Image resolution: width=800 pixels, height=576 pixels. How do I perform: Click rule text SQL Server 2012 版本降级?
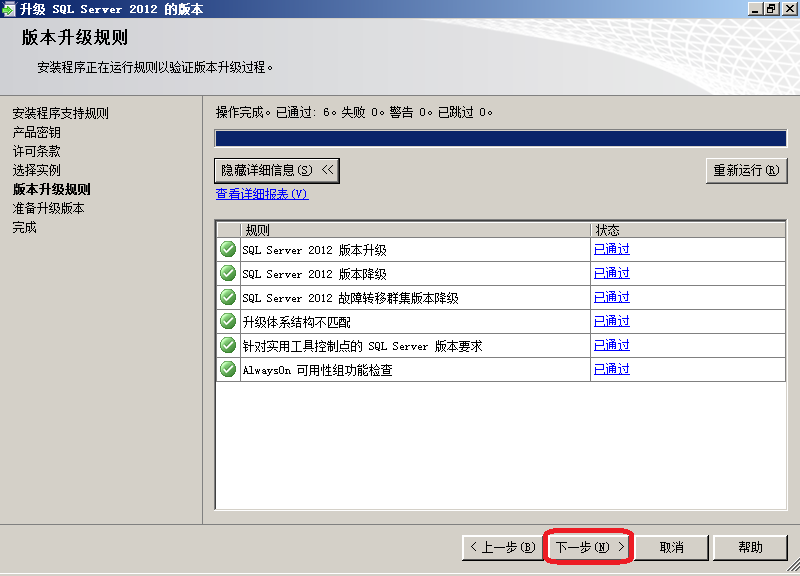314,274
